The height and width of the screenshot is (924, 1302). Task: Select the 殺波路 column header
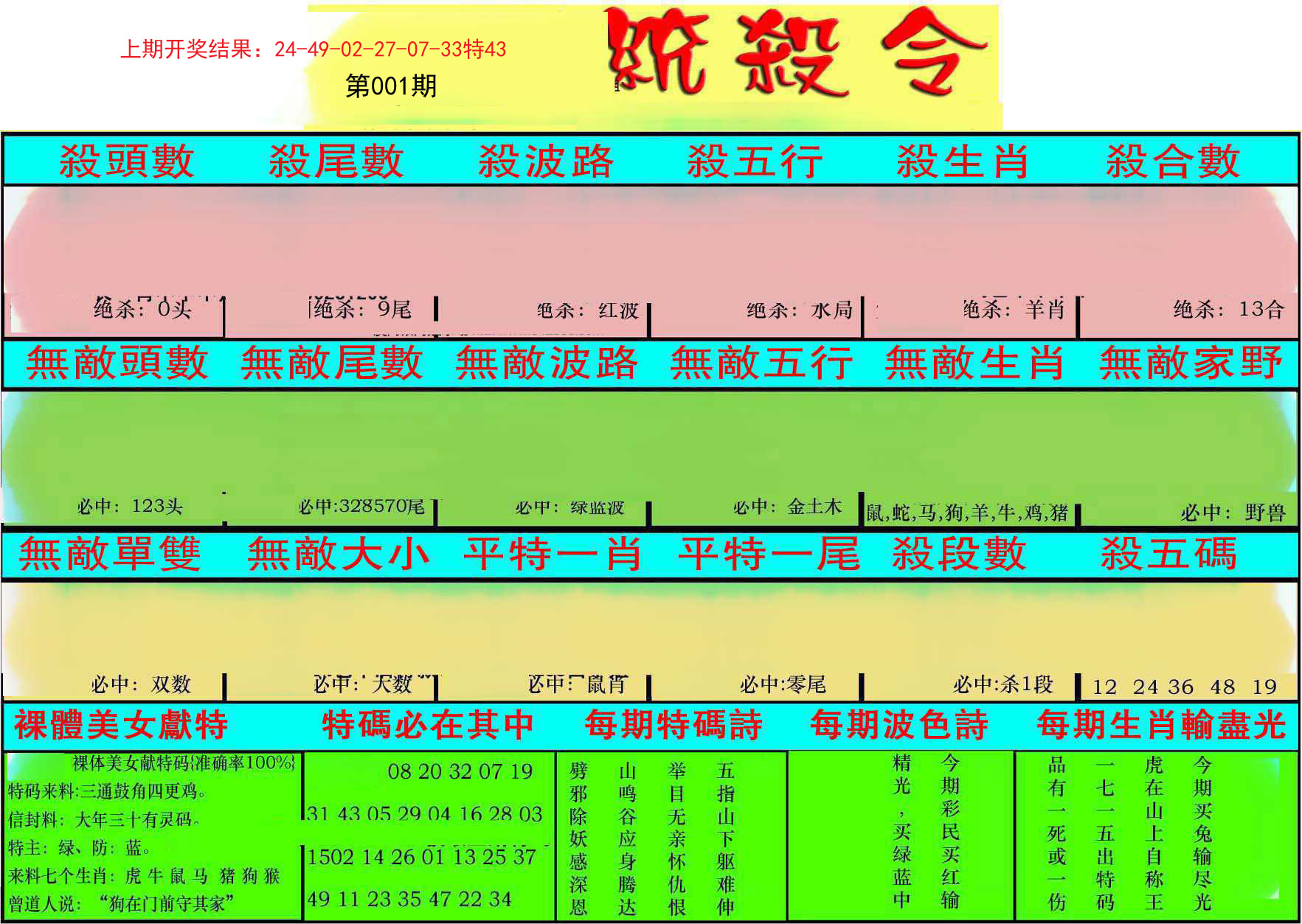pos(545,161)
